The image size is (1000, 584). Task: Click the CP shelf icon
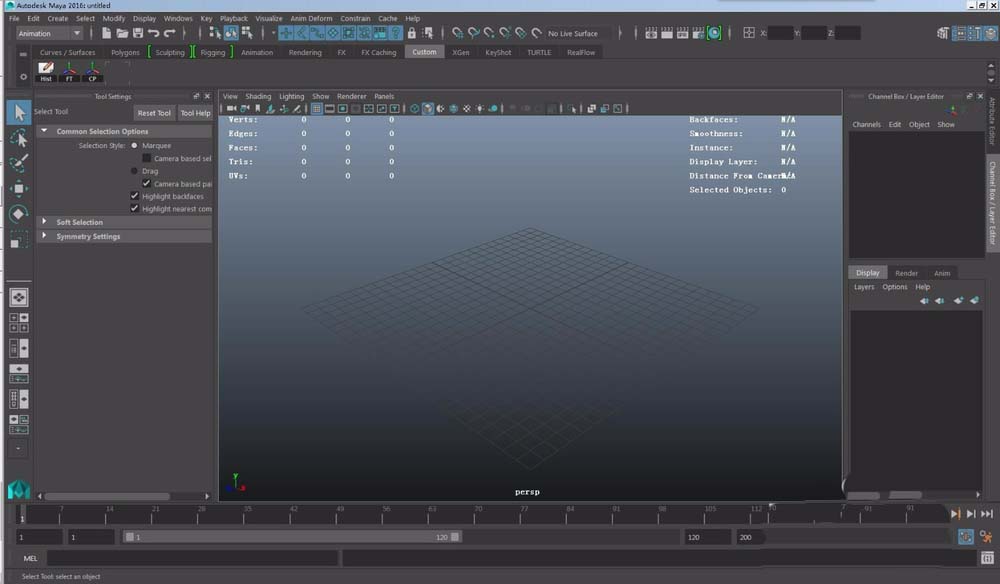coord(93,72)
